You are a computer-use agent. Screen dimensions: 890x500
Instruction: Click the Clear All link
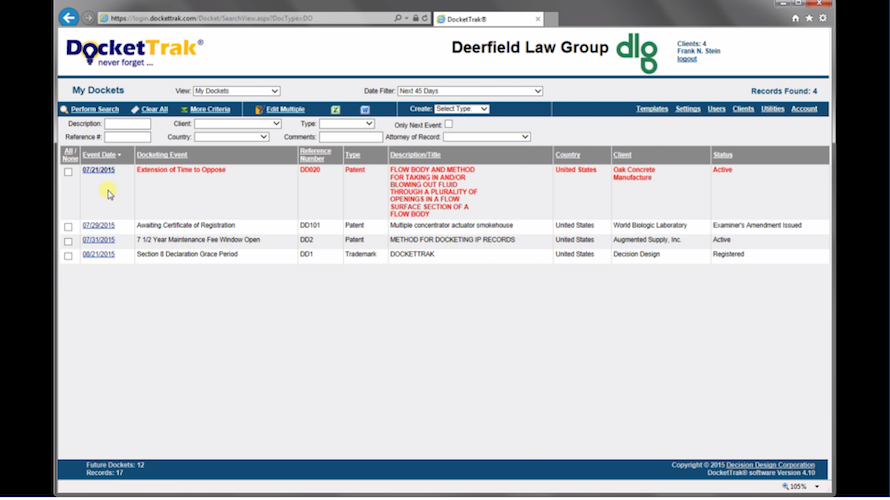154,110
